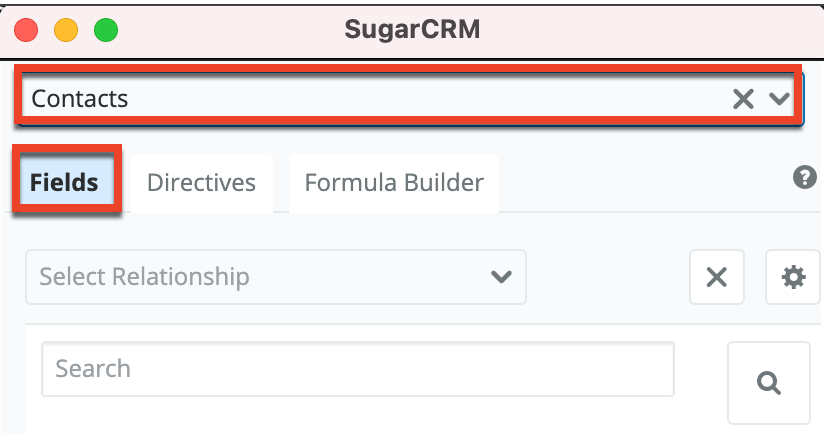The height and width of the screenshot is (433, 824).
Task: Click the Contacts value in module selector
Action: 80,98
